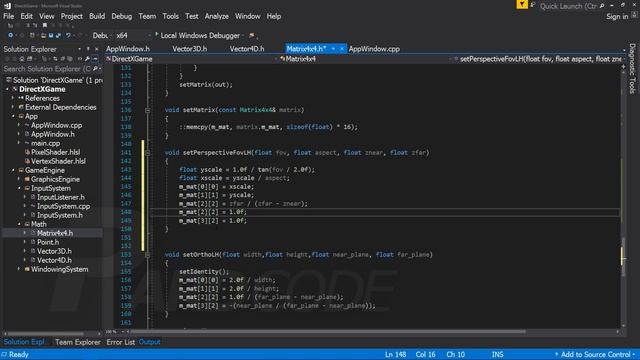Click Sign in
Viewport: 640px width, 360px height.
[617, 16]
